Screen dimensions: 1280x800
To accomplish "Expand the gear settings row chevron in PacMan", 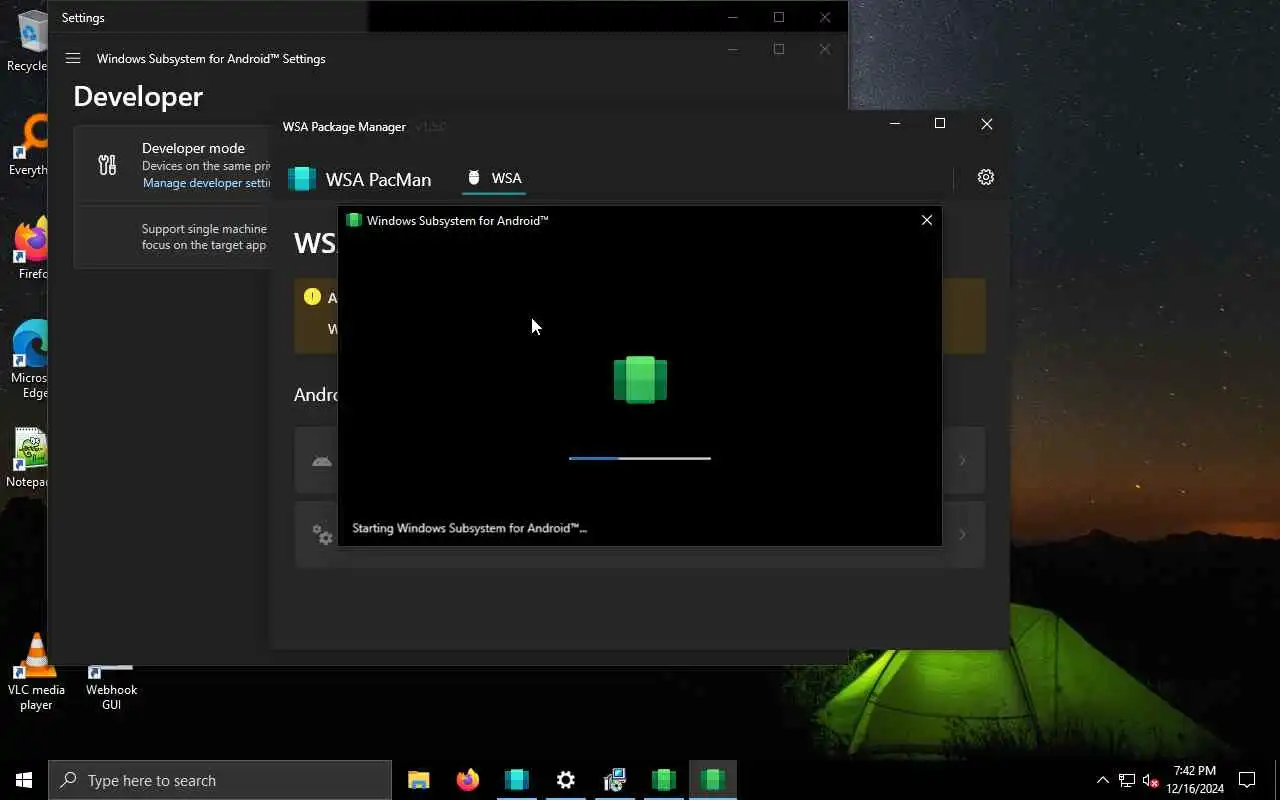I will [962, 534].
